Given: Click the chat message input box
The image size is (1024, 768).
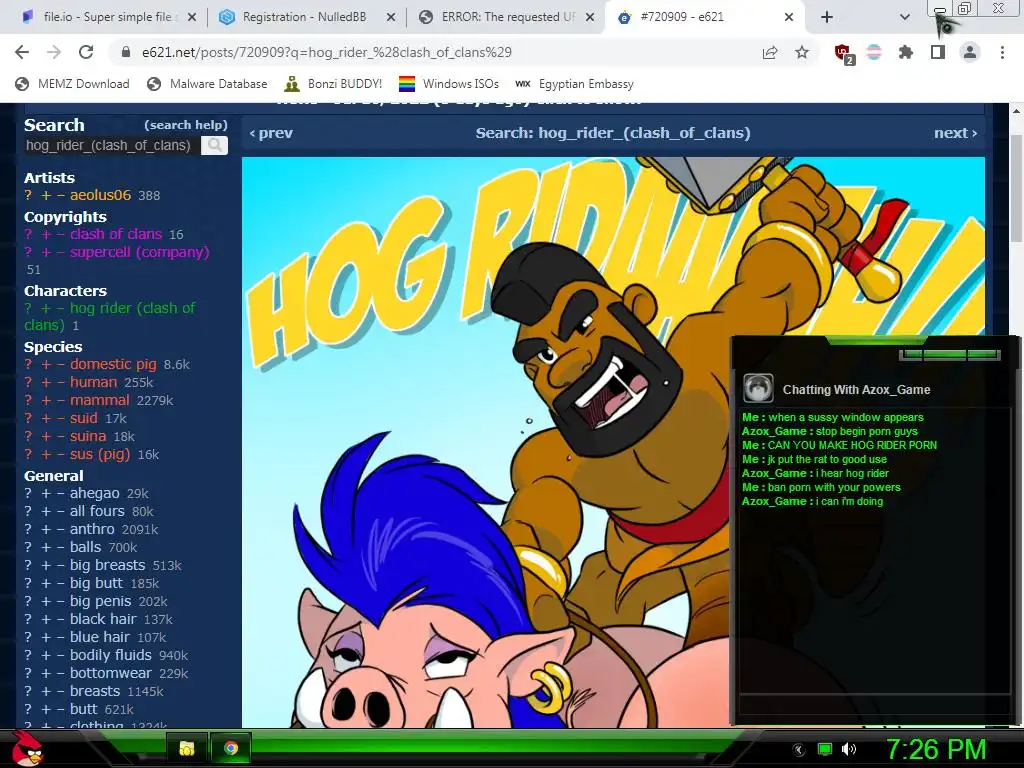Looking at the screenshot, I should [874, 705].
